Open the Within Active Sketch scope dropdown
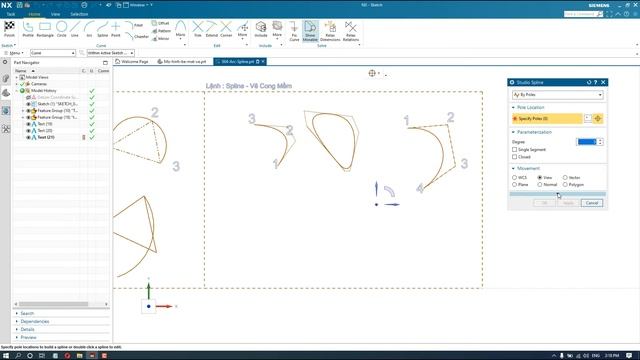This screenshot has height=360, width=640. pos(110,53)
